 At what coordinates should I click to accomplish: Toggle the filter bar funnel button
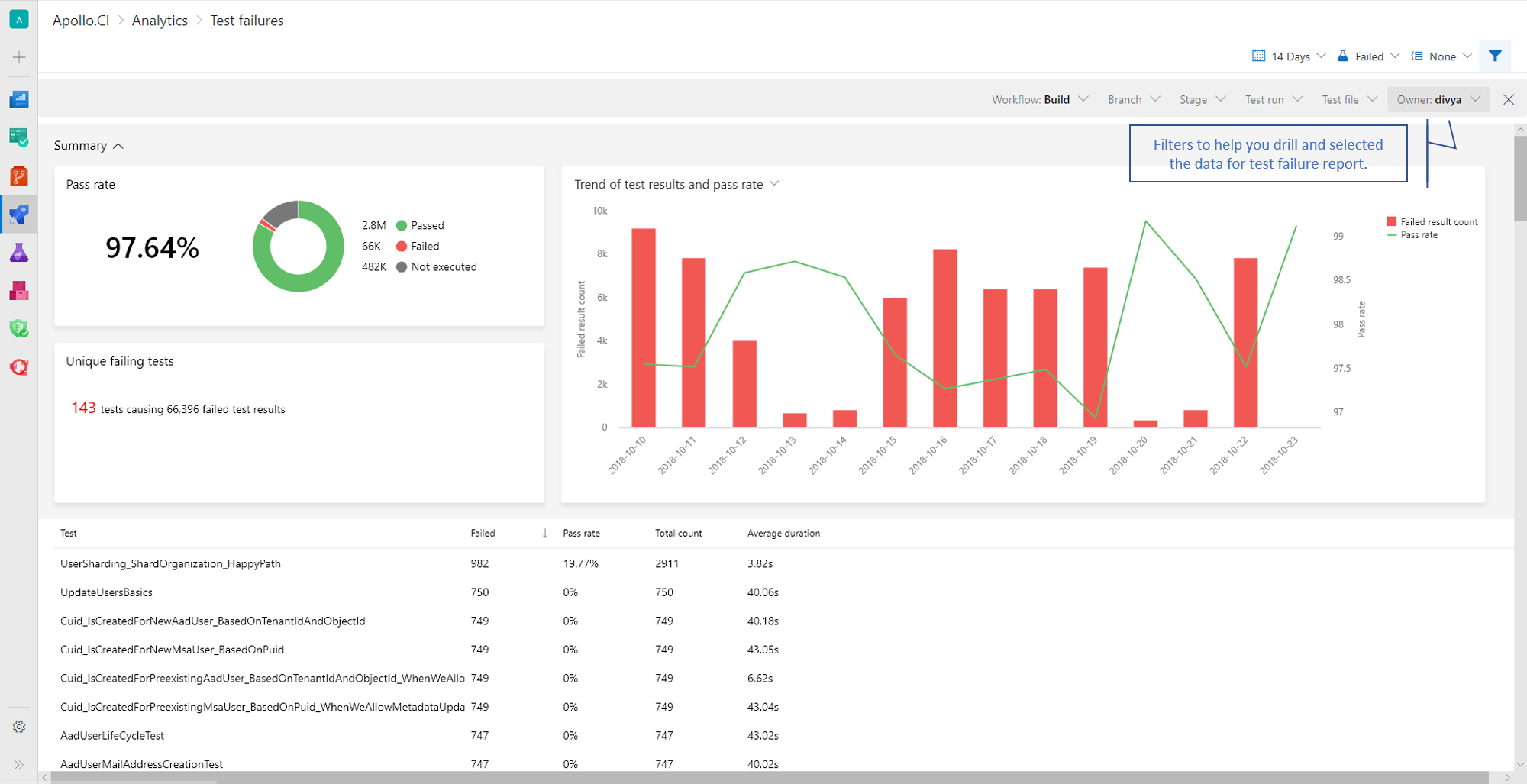click(x=1495, y=56)
